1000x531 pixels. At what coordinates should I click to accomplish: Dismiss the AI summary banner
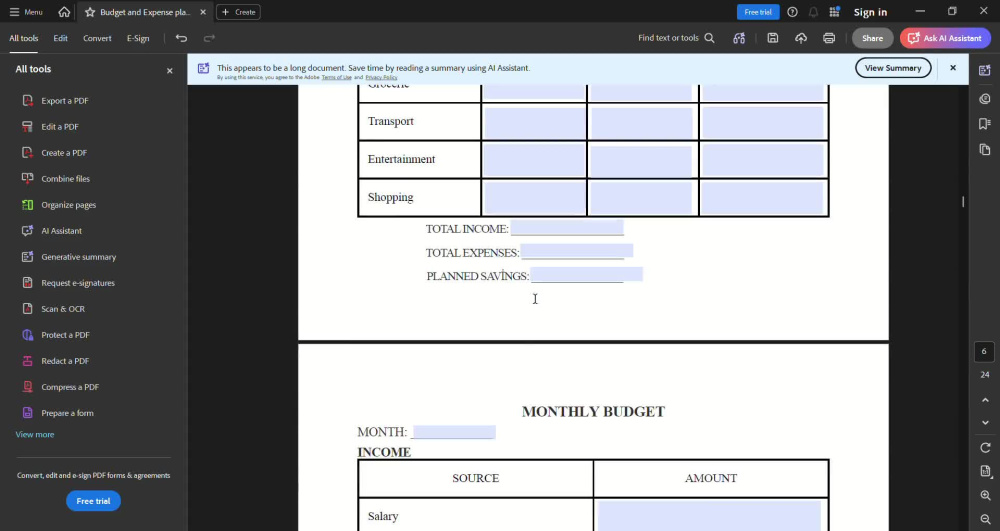click(x=953, y=68)
